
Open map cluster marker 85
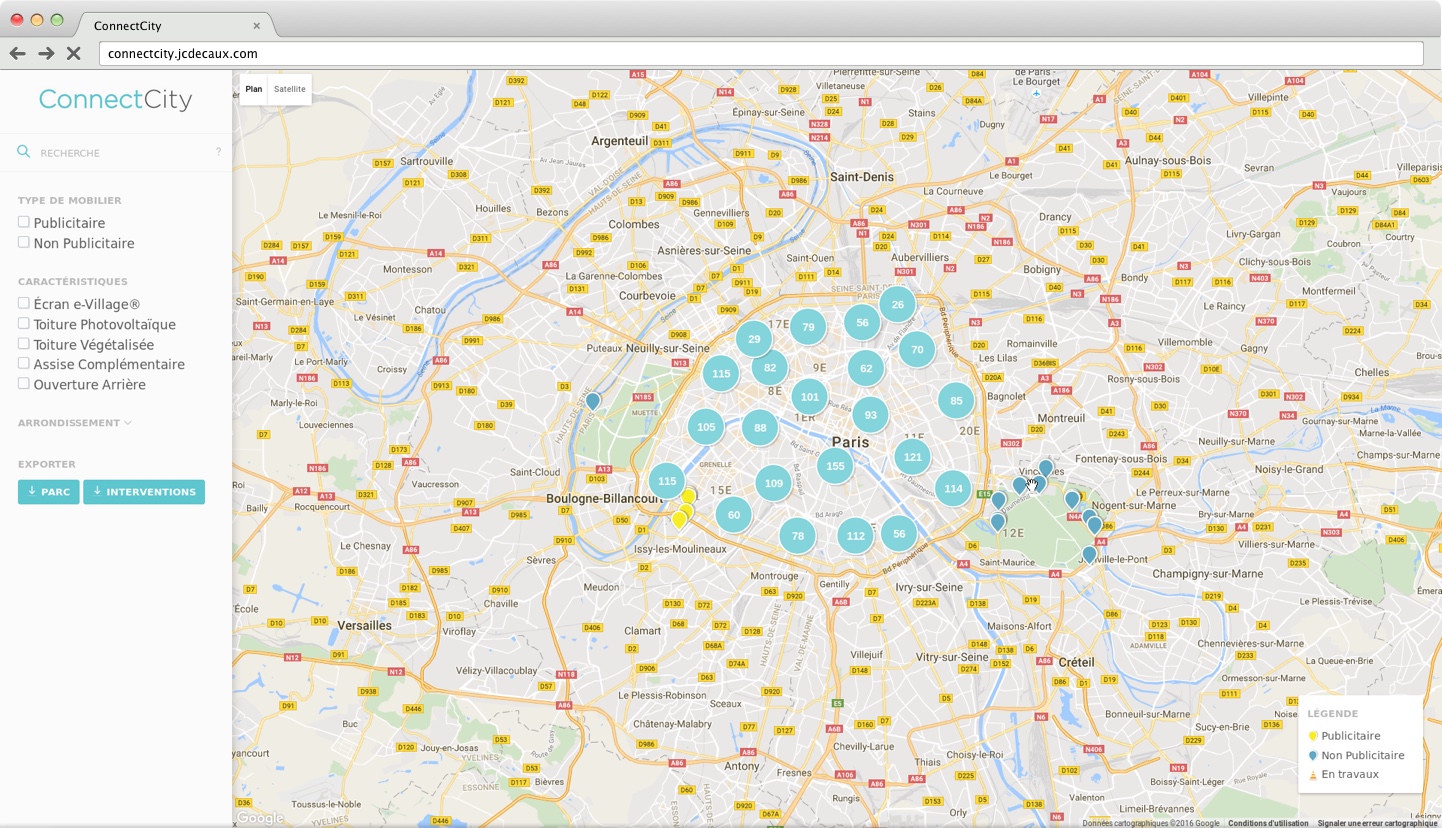coord(956,401)
